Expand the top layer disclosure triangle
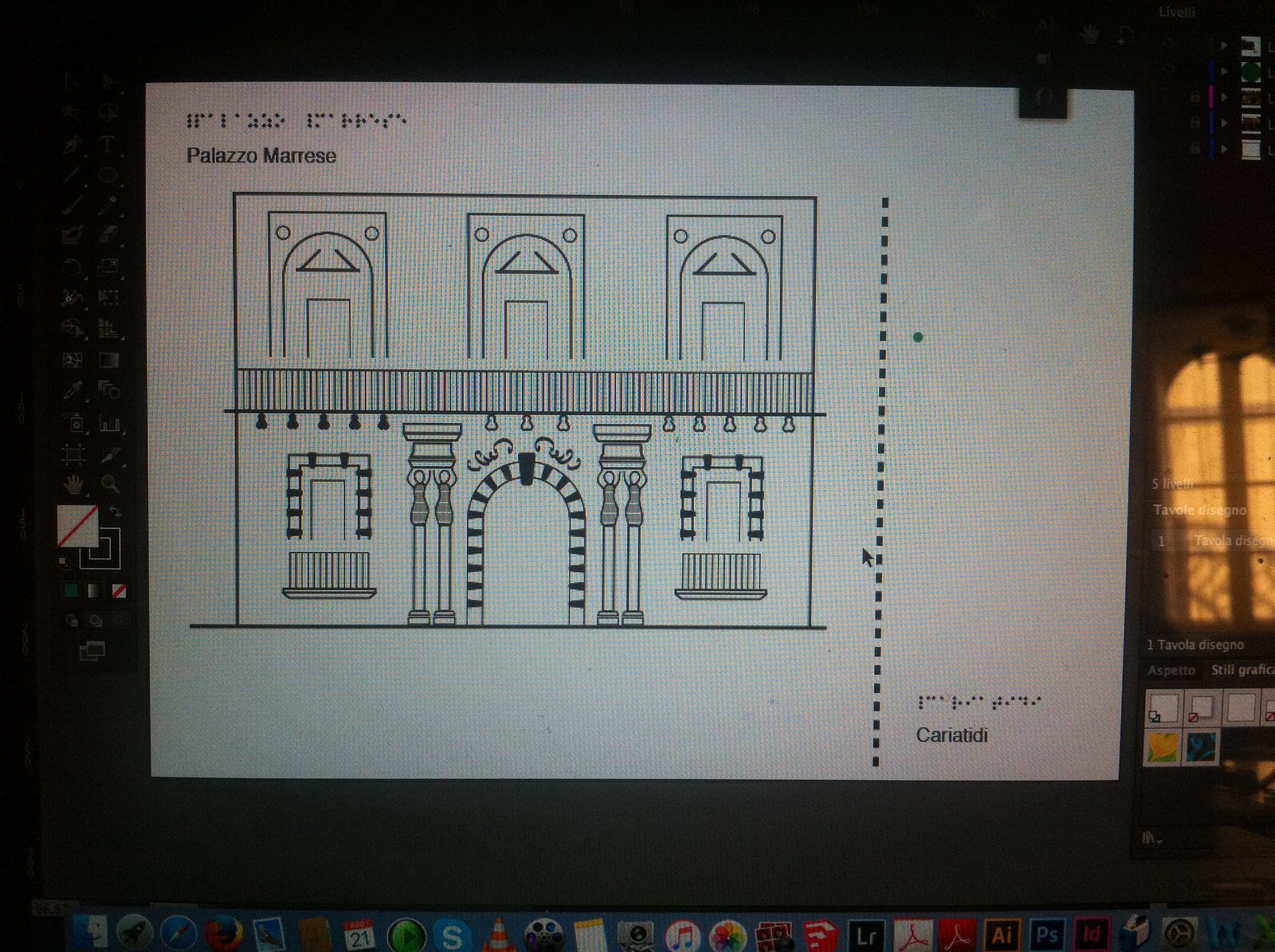 click(x=1226, y=45)
